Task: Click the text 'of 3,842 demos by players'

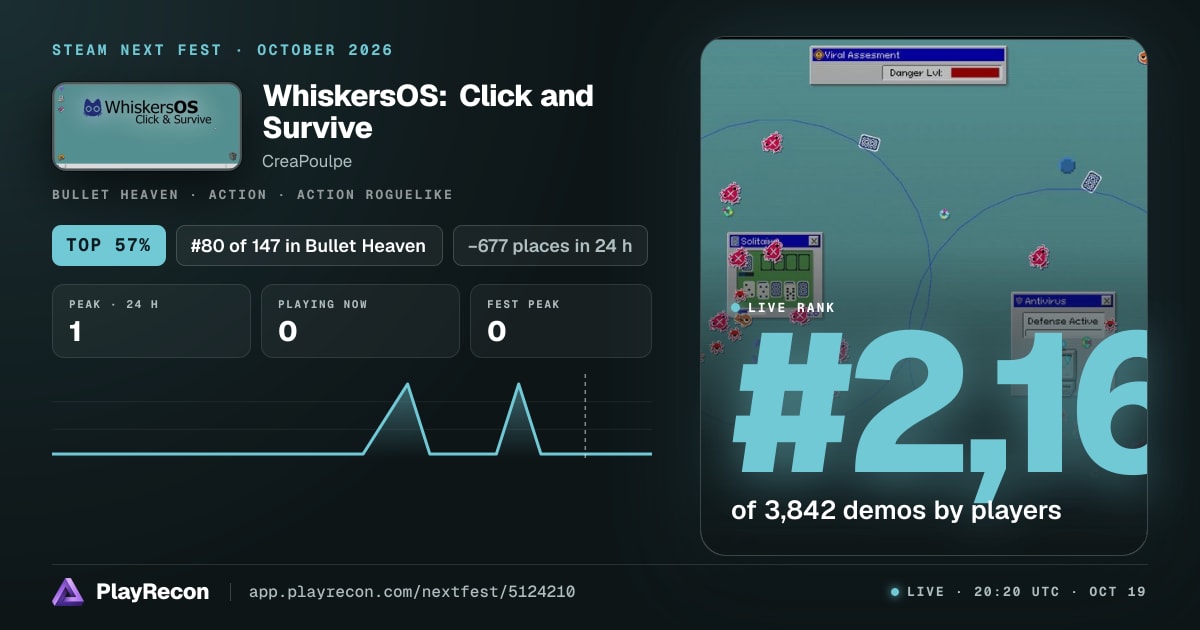Action: click(896, 510)
